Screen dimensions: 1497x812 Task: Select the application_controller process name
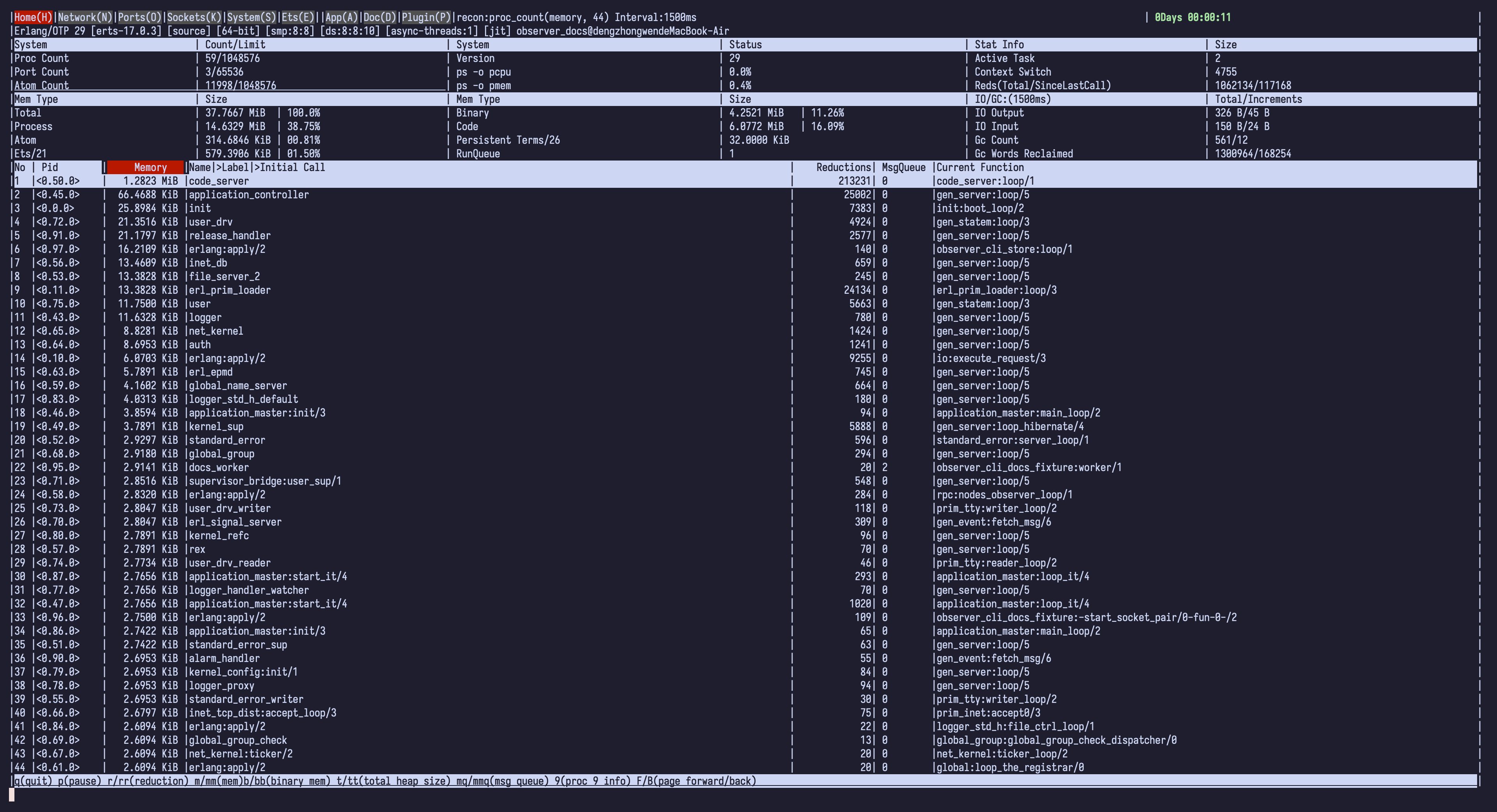click(249, 194)
